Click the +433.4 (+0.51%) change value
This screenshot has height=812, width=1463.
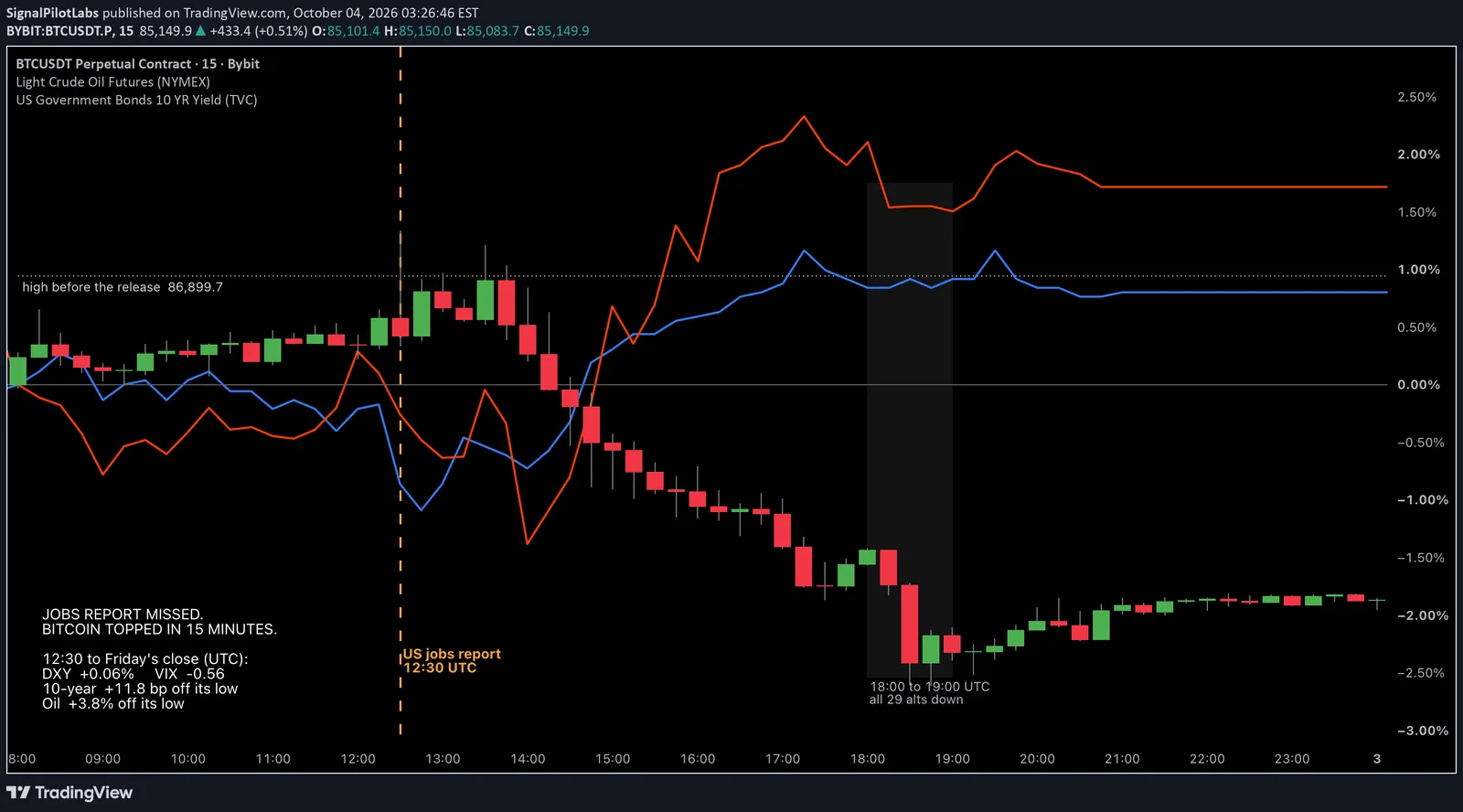(x=258, y=31)
